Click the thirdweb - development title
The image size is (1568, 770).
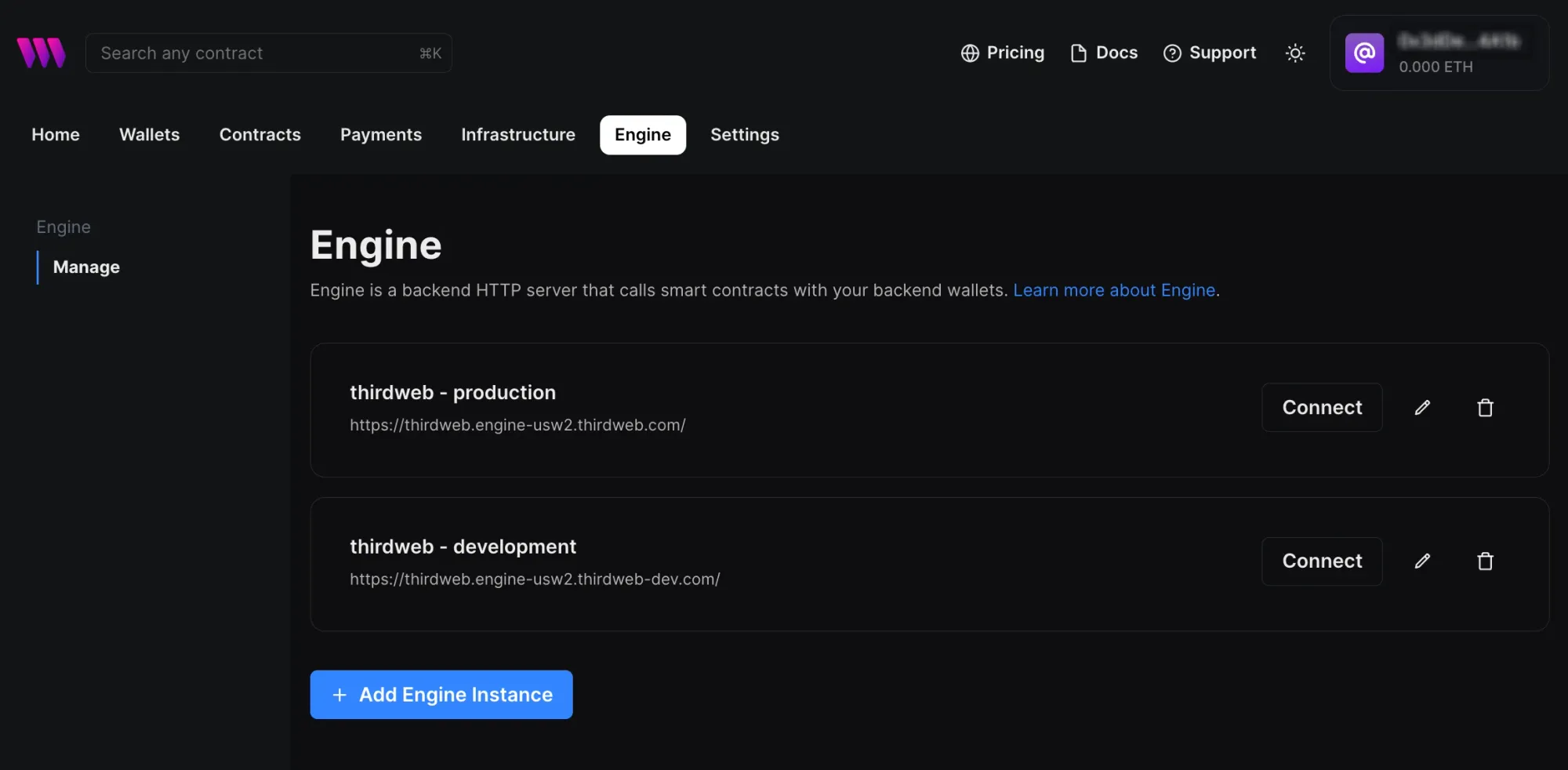463,547
